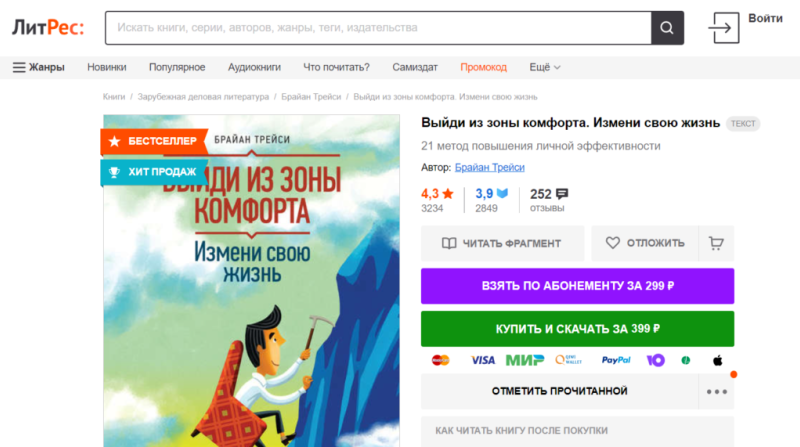800x447 pixels.
Task: Toggle Отметить прочитанной button
Action: 560,391
